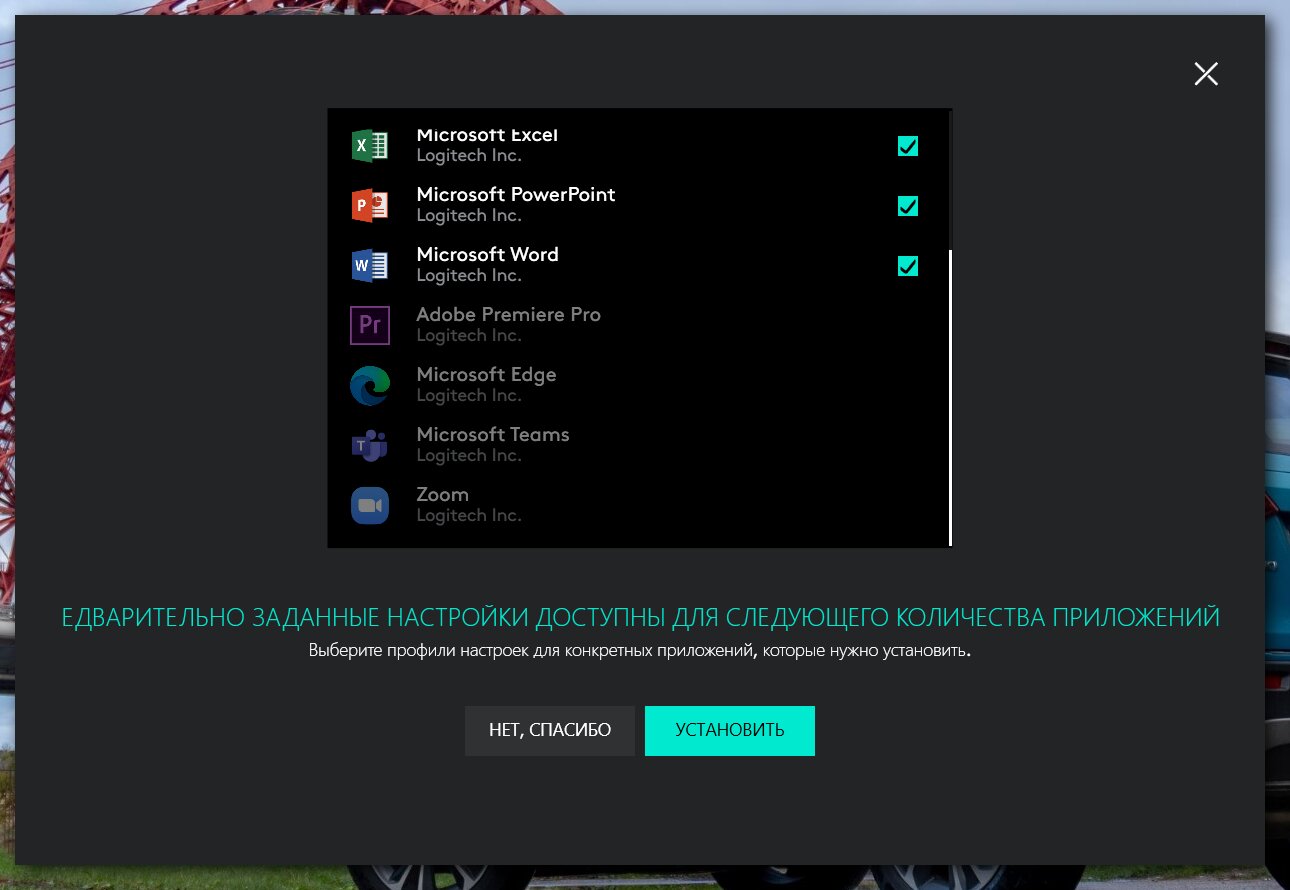Click the Microsoft Word app icon

370,266
